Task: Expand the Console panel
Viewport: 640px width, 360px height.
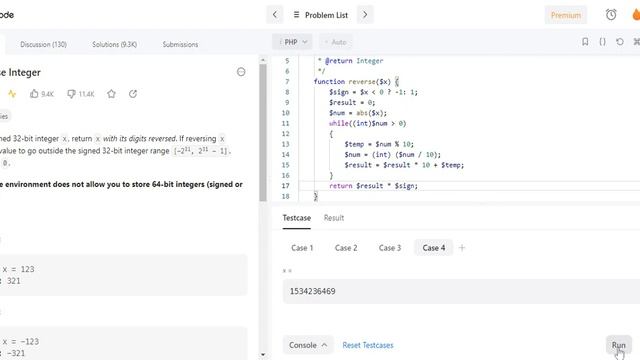Action: (308, 345)
